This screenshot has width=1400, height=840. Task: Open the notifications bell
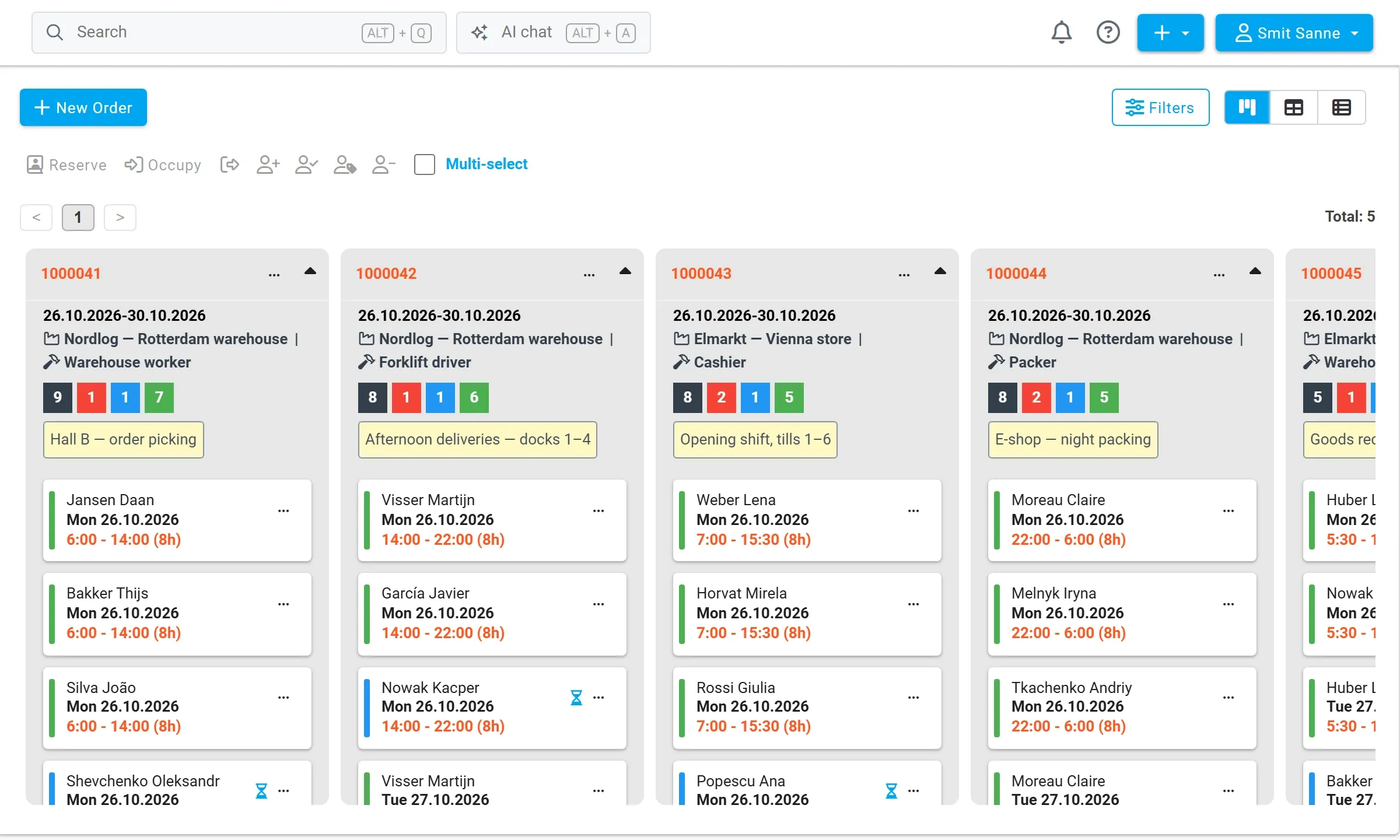coord(1061,33)
